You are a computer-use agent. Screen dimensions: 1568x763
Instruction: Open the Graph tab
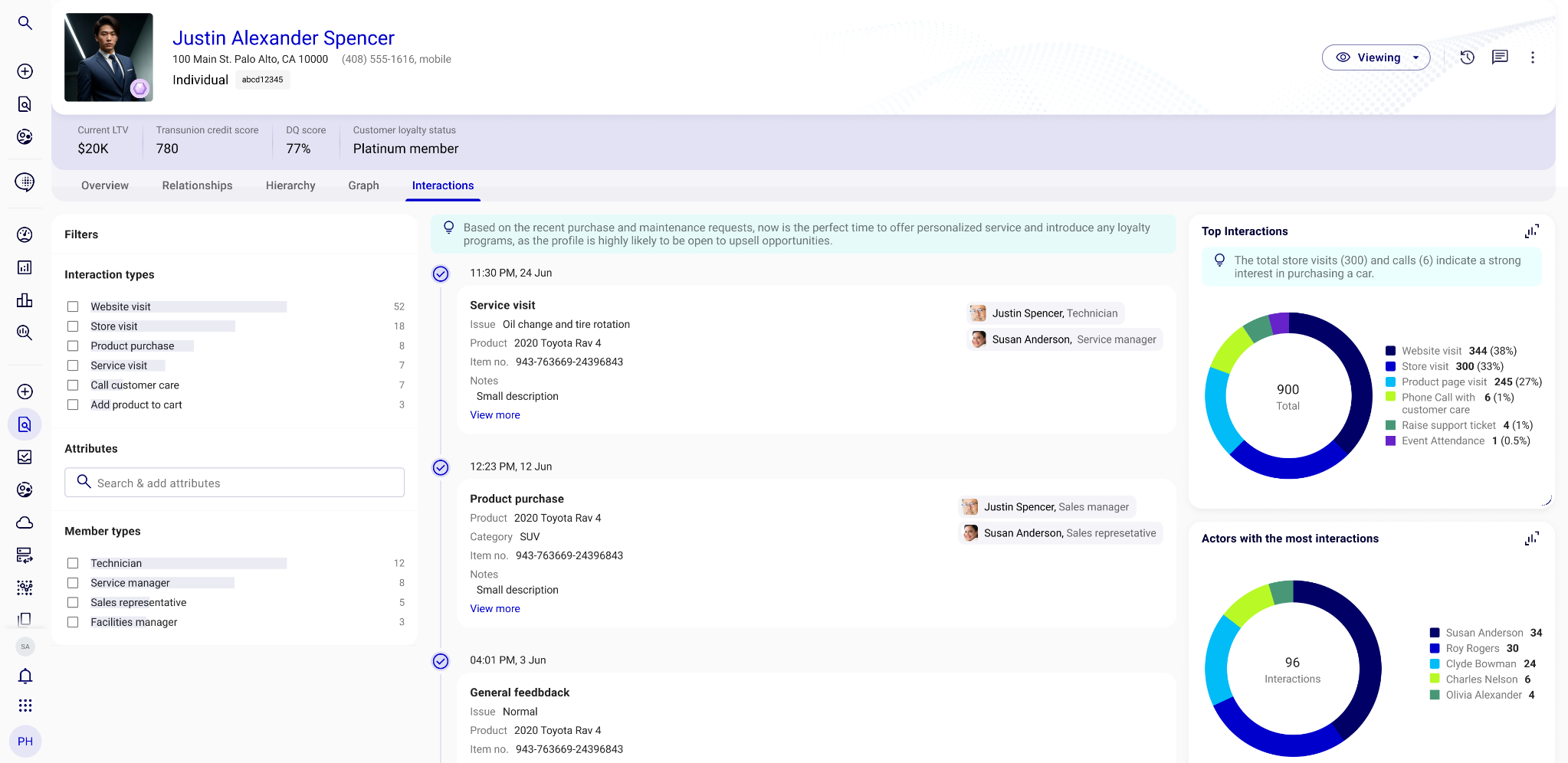pos(363,185)
